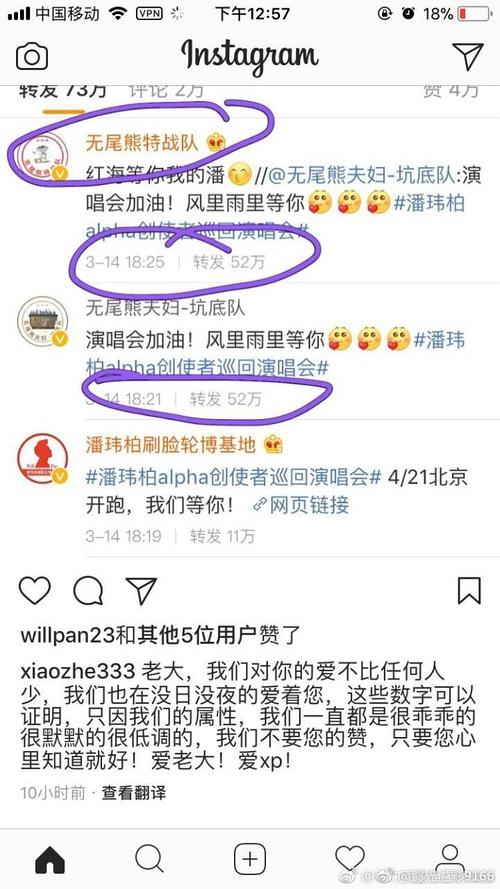Go to Home tab in bottom bar
The image size is (500, 889).
[50, 860]
